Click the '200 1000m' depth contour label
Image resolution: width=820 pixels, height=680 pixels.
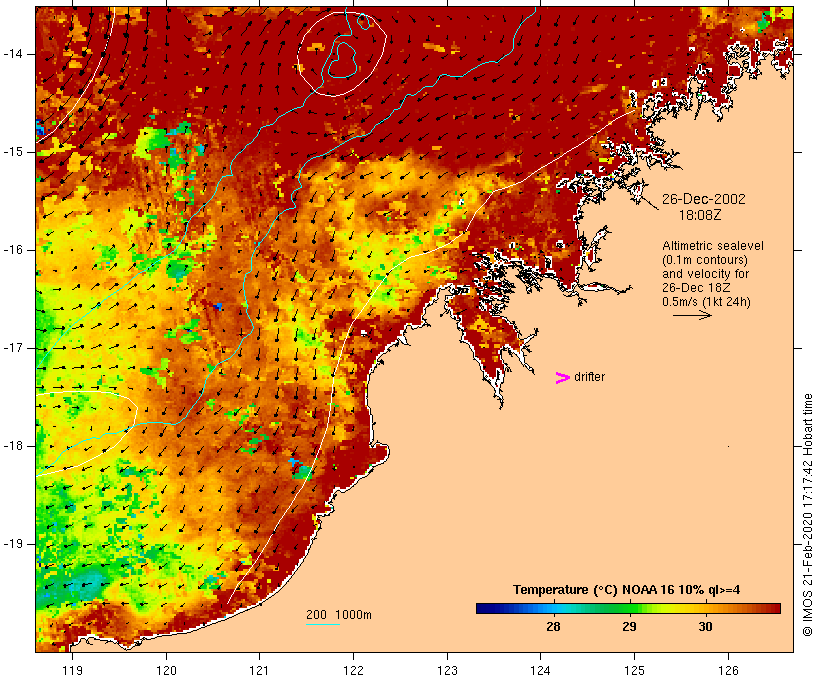(x=339, y=615)
